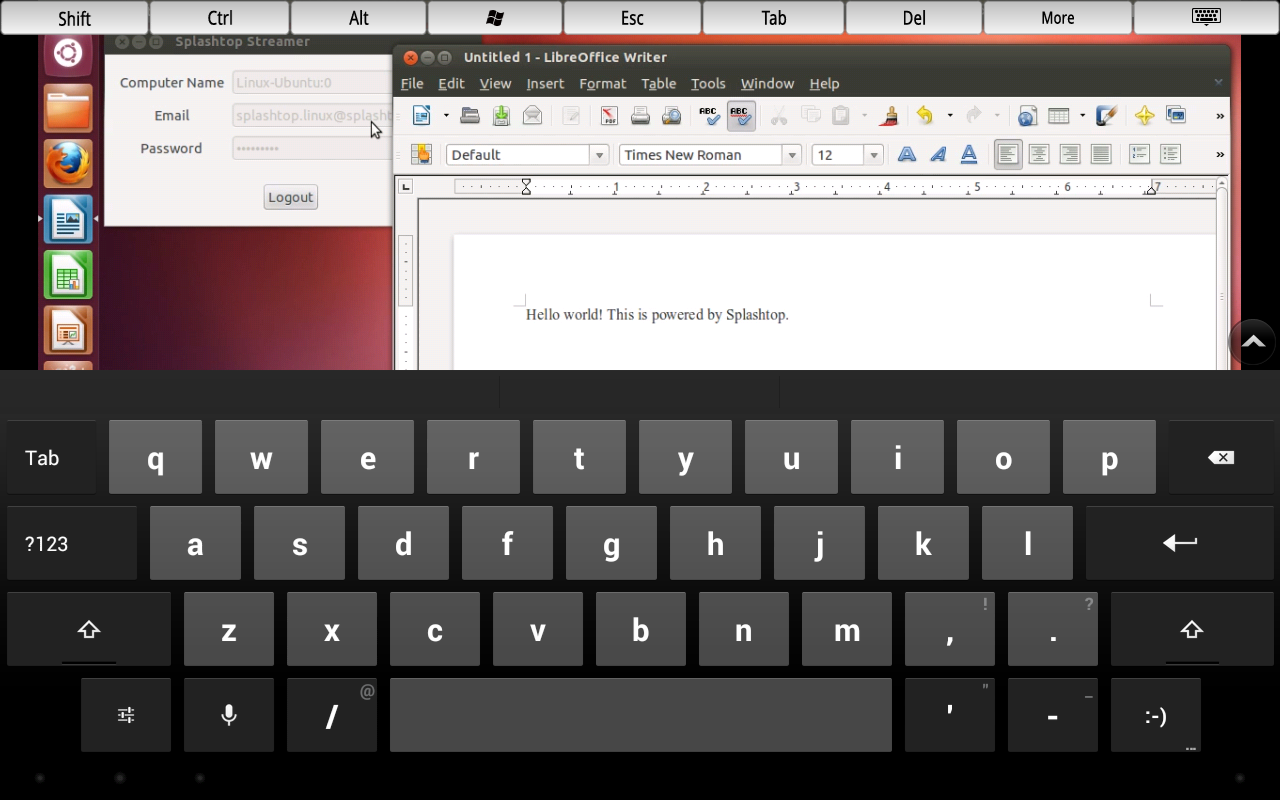The width and height of the screenshot is (1280, 800).
Task: Open the Navigator star icon
Action: (x=1145, y=116)
